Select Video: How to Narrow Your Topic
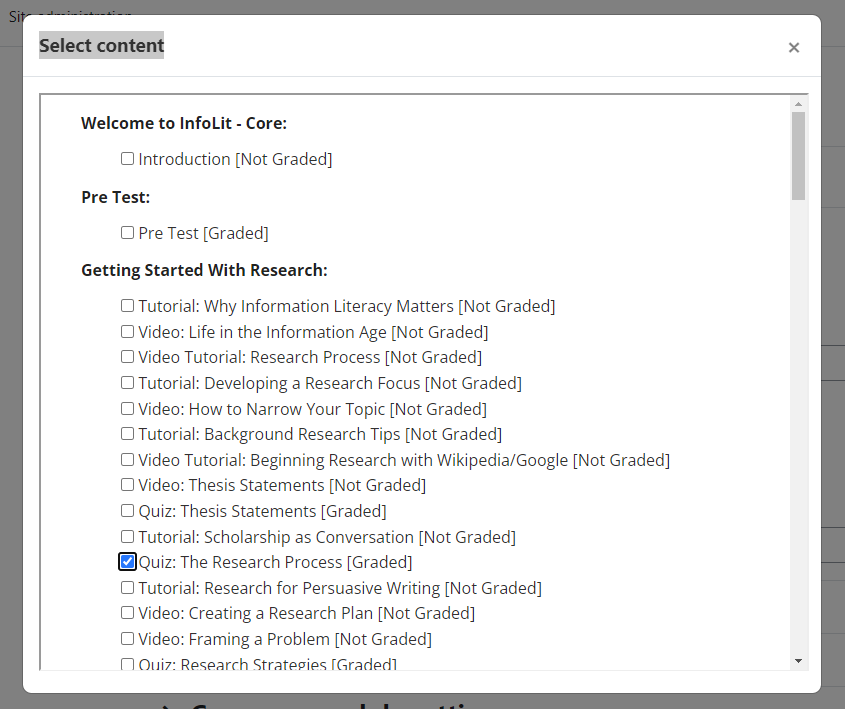Viewport: 845px width, 709px height. click(x=127, y=408)
